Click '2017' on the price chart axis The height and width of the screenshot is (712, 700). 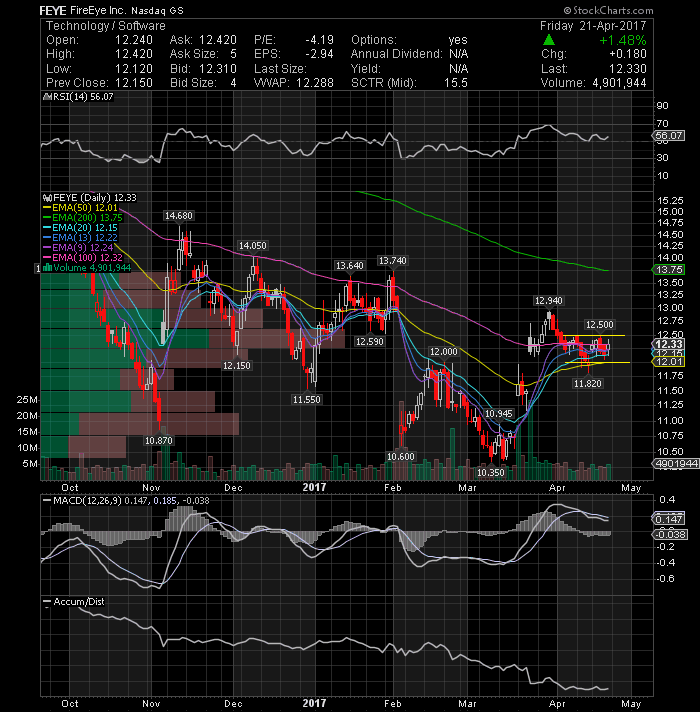click(315, 488)
